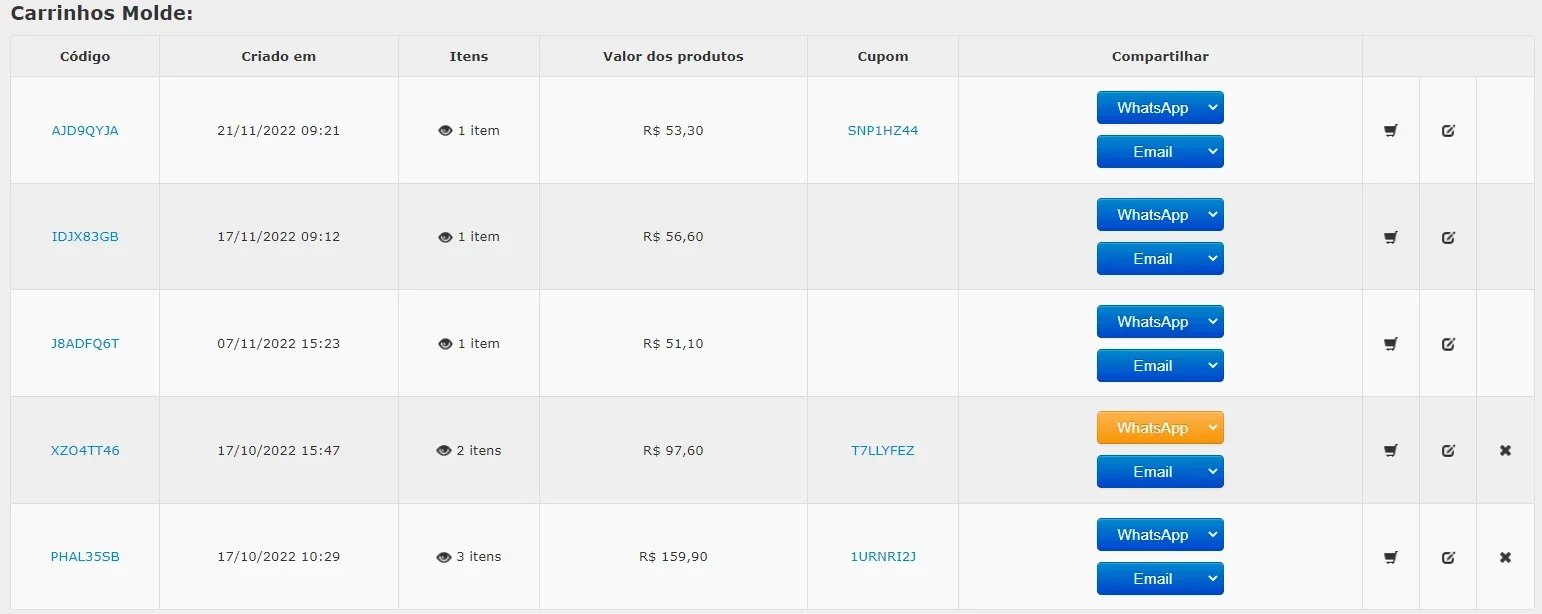Click the edit icon for AJD9QYJA row
This screenshot has width=1542, height=614.
pyautogui.click(x=1448, y=130)
